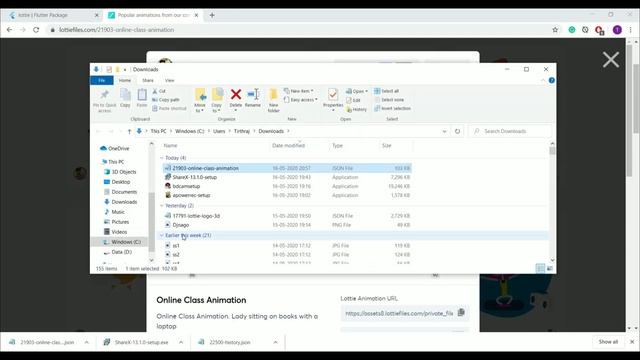640x360 pixels.
Task: Click the Rename icon
Action: pyautogui.click(x=253, y=95)
